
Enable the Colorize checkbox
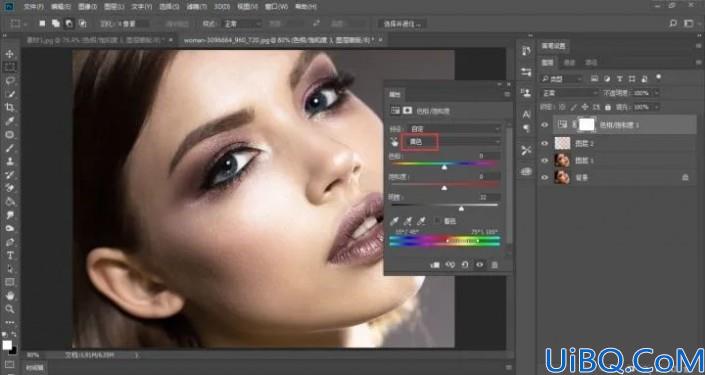point(437,221)
